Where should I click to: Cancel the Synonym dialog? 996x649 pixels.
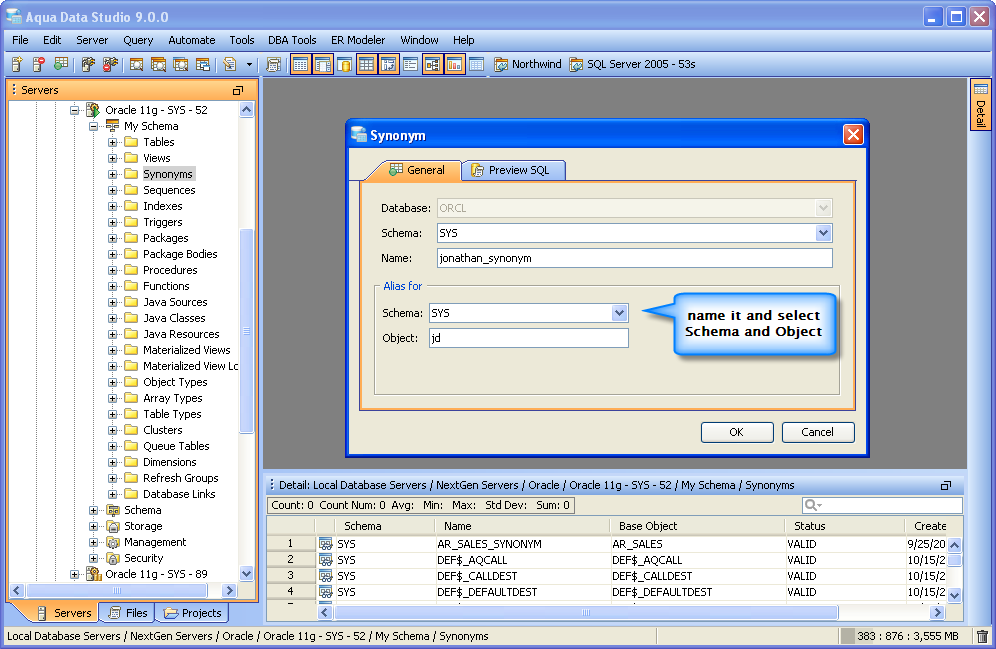tap(817, 432)
